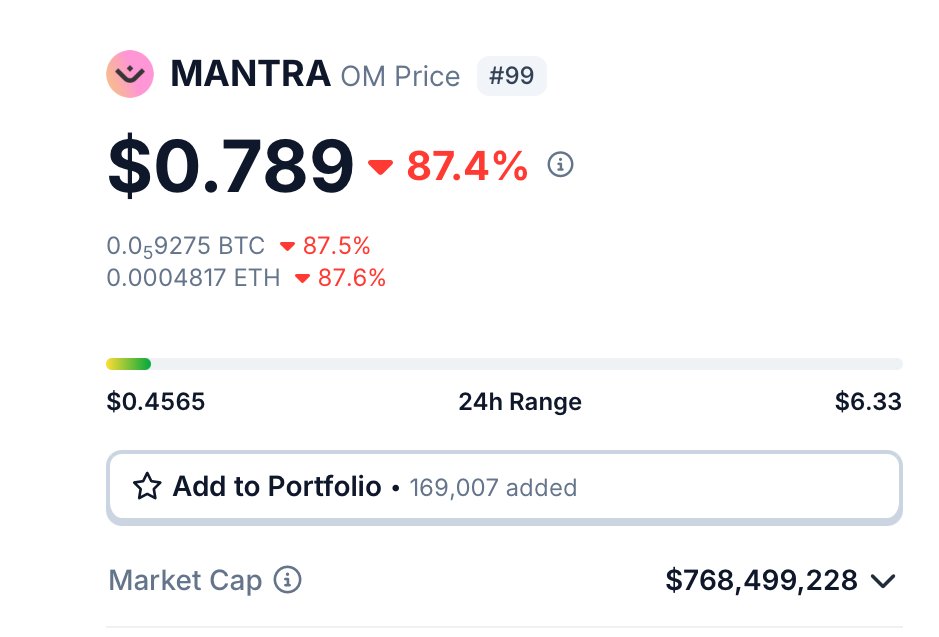Click the #99 rank badge

click(x=511, y=75)
